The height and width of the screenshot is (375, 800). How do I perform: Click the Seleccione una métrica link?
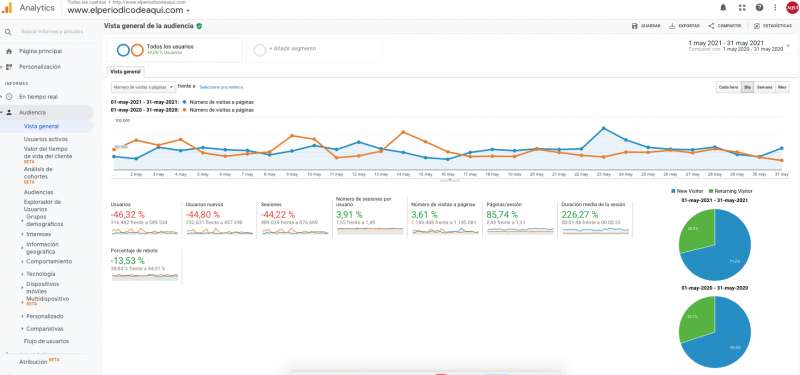click(221, 87)
